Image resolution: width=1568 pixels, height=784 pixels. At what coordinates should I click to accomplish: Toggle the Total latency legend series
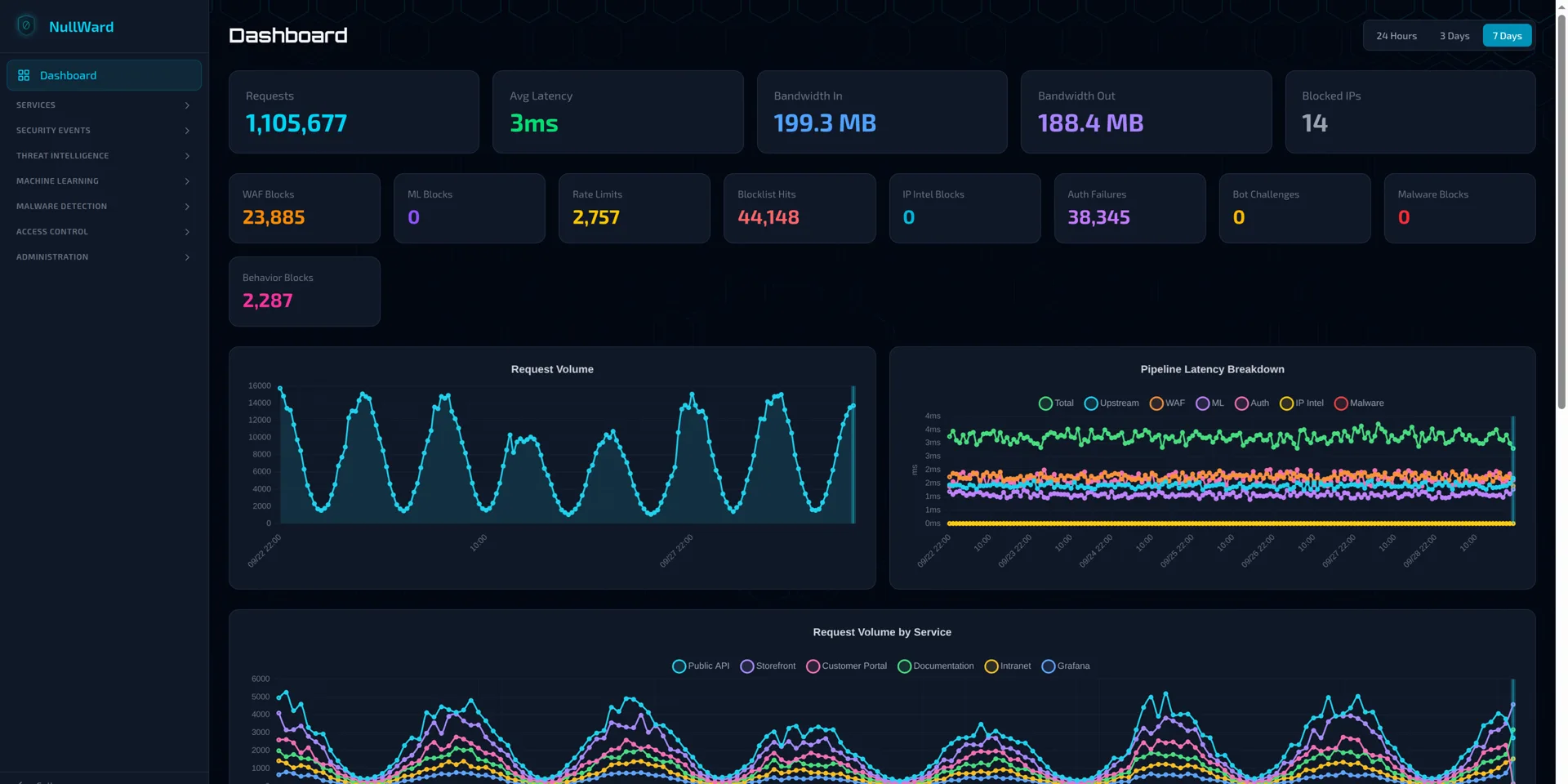1056,403
